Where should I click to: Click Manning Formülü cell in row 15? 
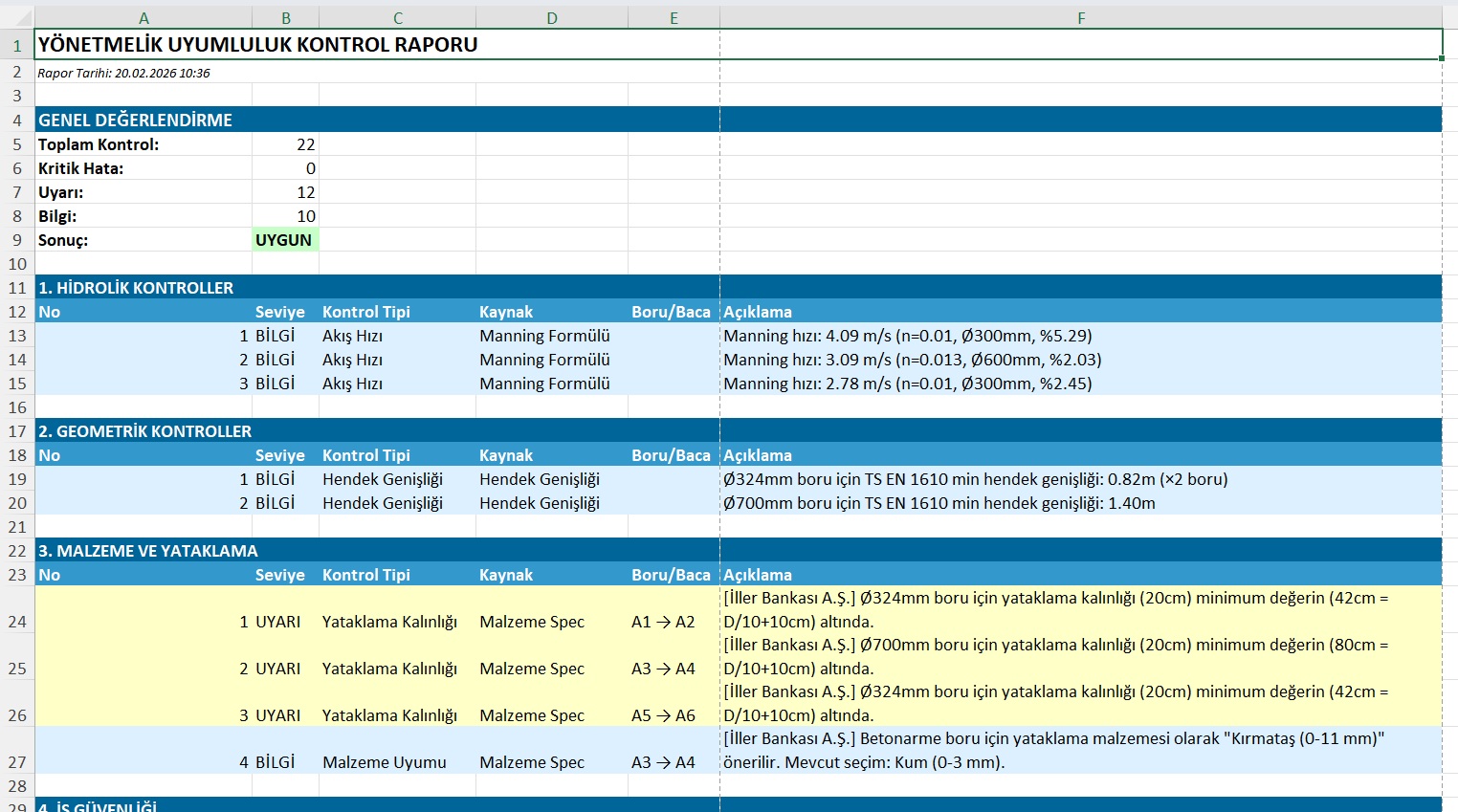552,384
